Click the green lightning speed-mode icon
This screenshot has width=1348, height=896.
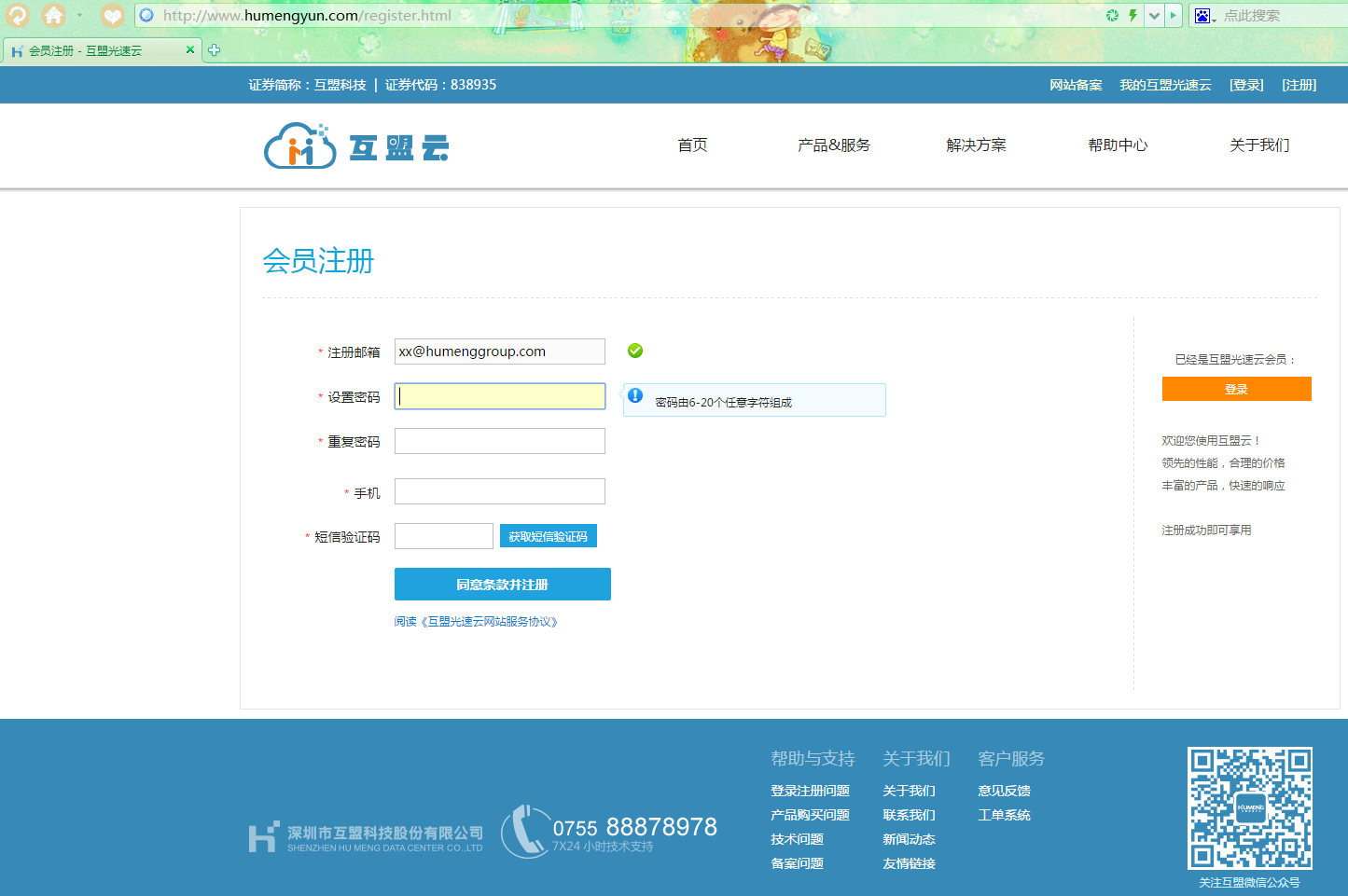1133,15
